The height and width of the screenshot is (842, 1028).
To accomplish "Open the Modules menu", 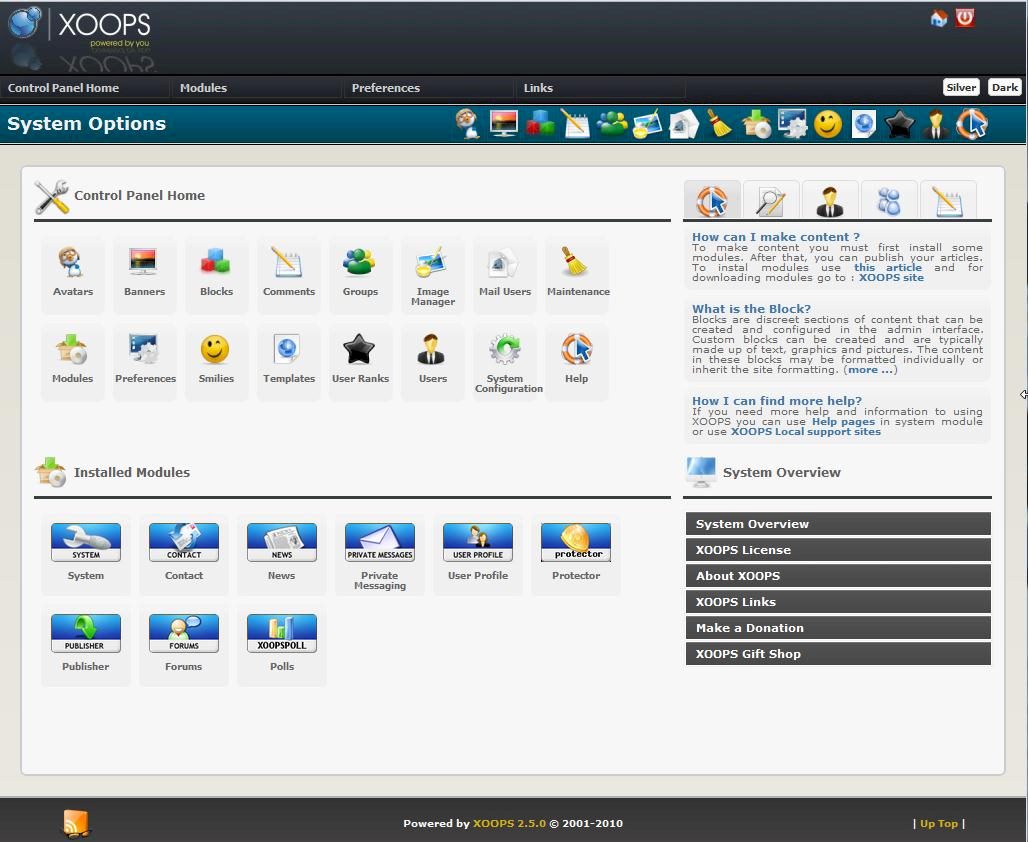I will [x=203, y=88].
